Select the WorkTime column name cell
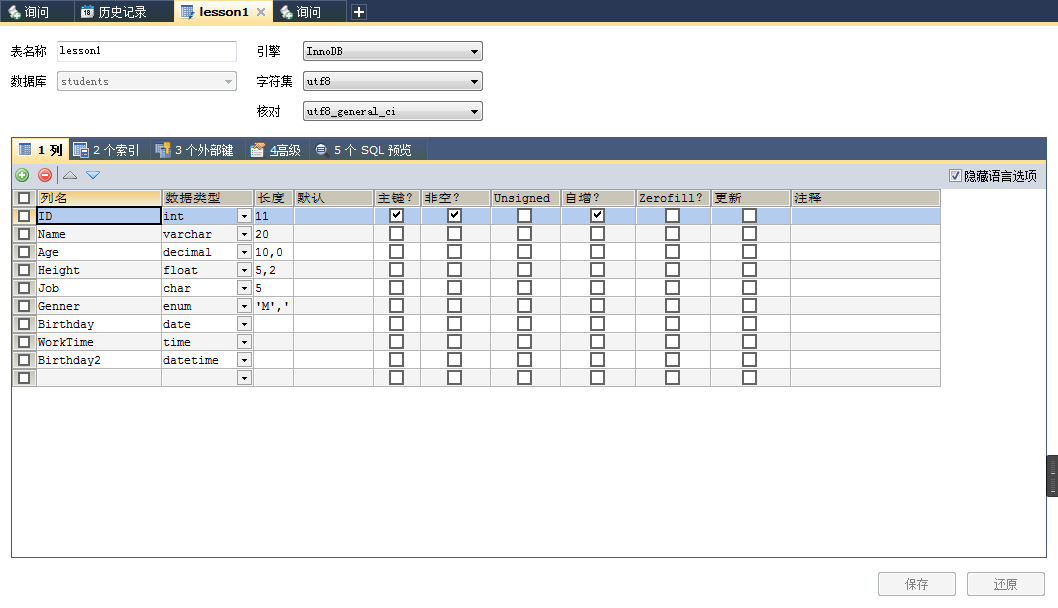This screenshot has width=1058, height=608. click(x=99, y=342)
